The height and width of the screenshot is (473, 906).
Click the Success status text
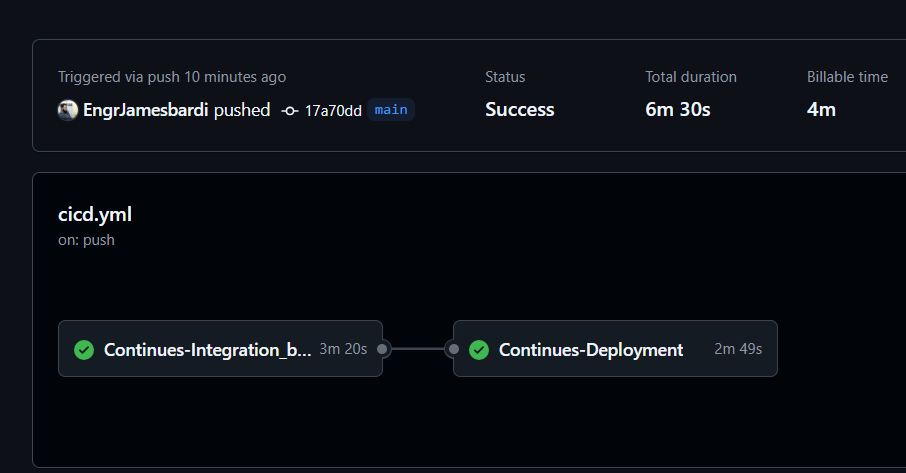point(519,110)
